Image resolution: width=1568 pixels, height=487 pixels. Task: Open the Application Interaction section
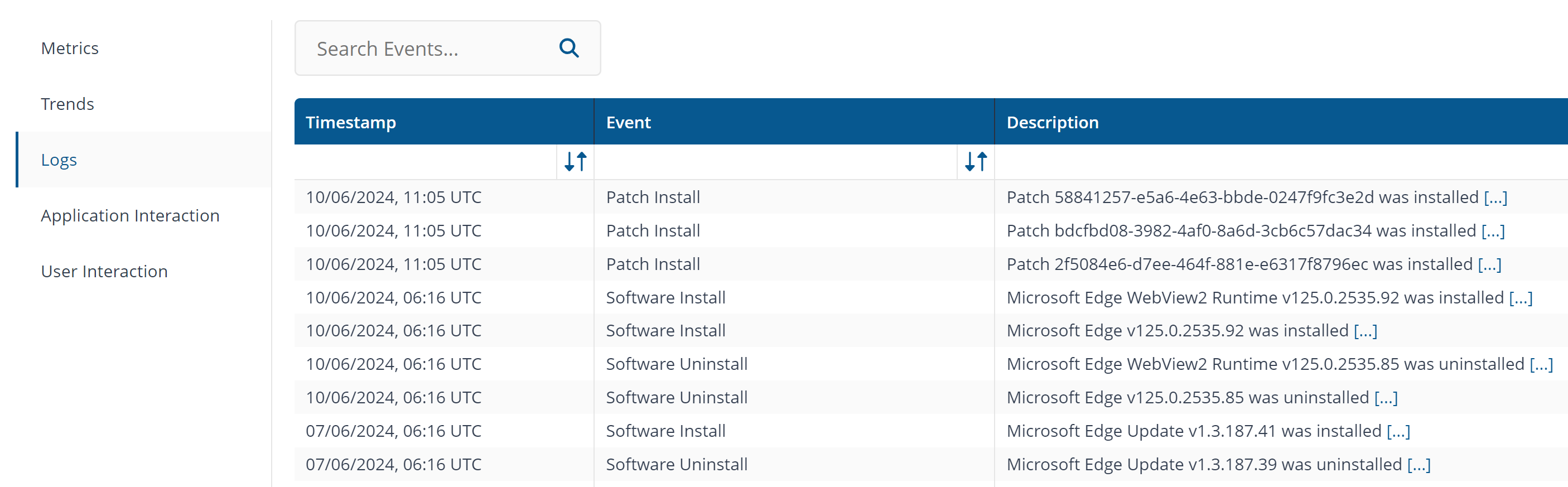click(129, 215)
